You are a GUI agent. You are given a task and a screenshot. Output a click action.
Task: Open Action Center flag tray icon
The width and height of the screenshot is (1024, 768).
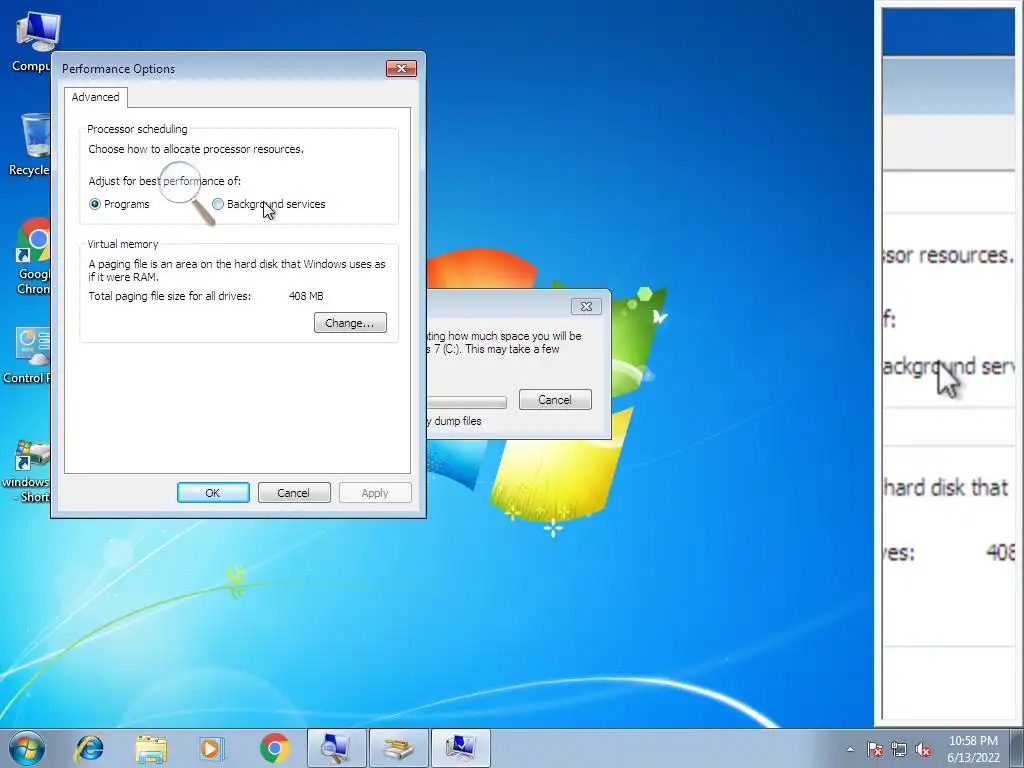tap(874, 749)
